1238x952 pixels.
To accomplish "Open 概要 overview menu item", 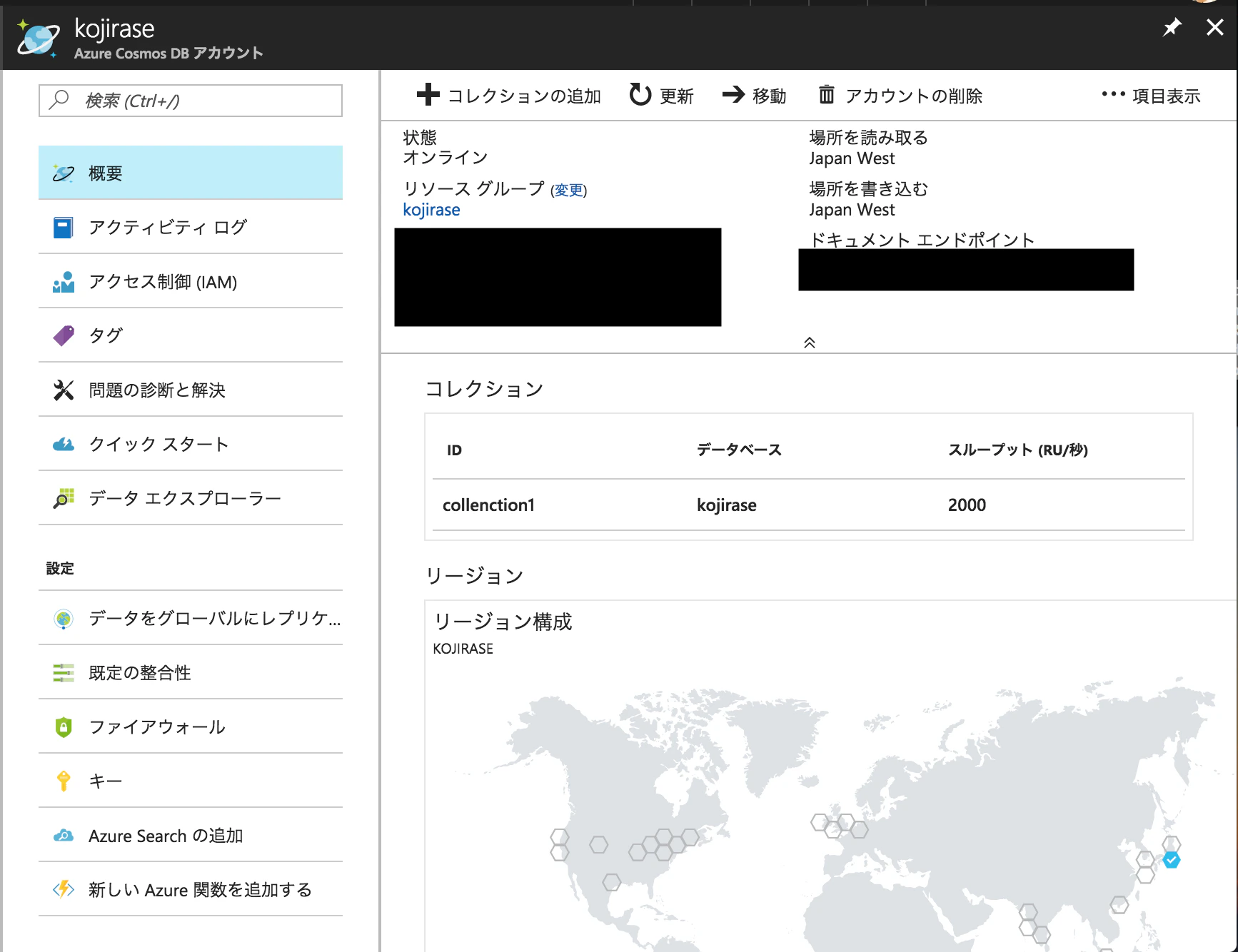I will [x=191, y=173].
